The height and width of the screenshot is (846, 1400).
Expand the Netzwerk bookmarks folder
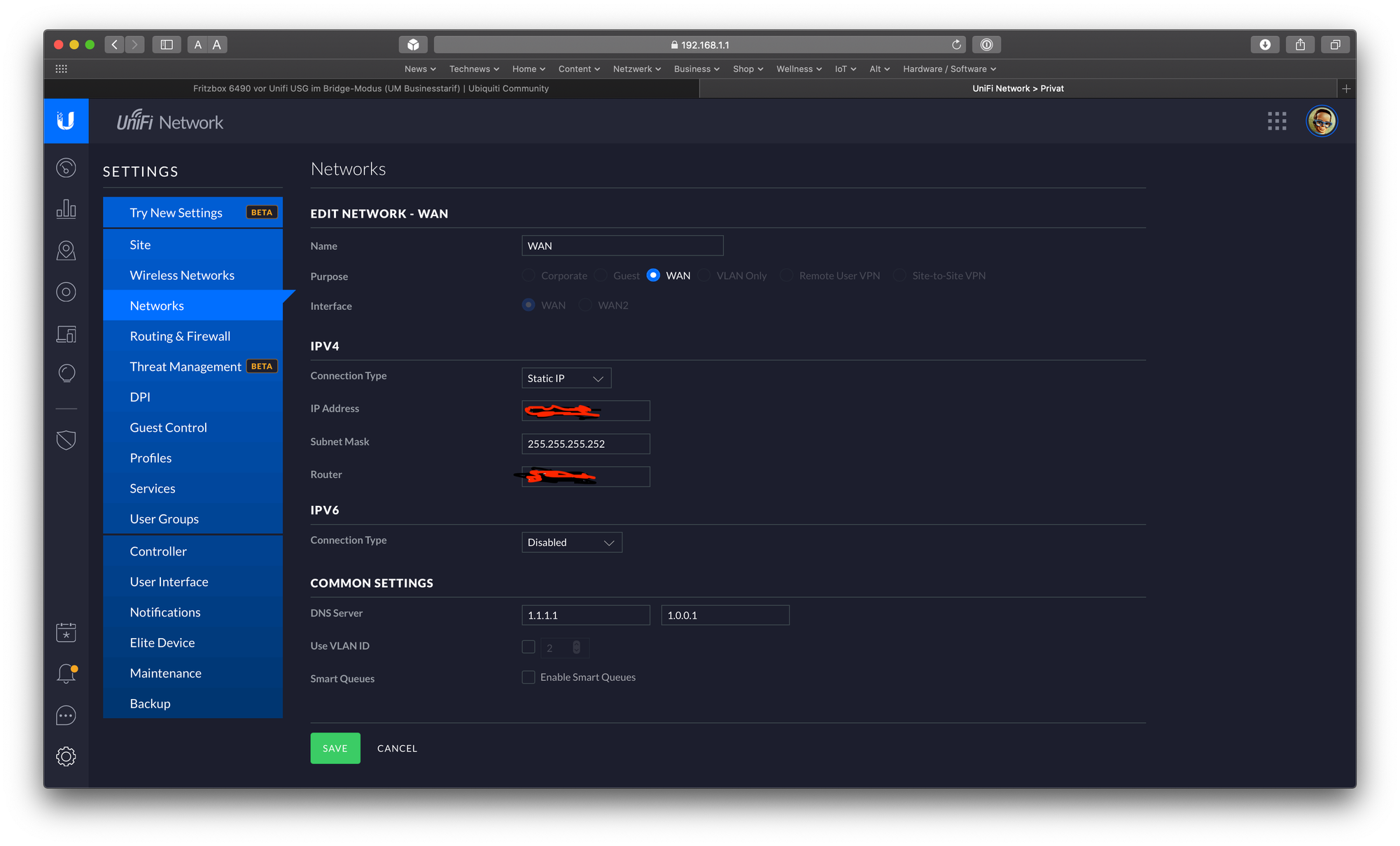[636, 69]
